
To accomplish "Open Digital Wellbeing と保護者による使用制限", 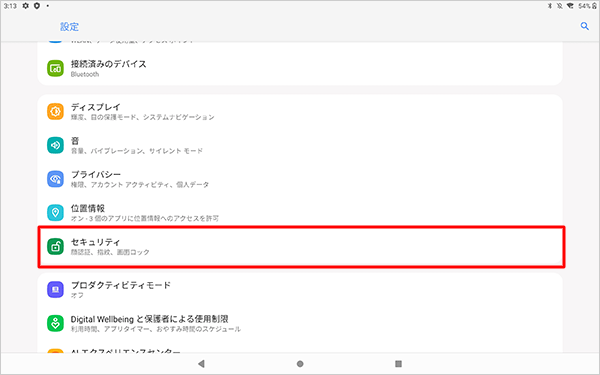I will [300, 323].
